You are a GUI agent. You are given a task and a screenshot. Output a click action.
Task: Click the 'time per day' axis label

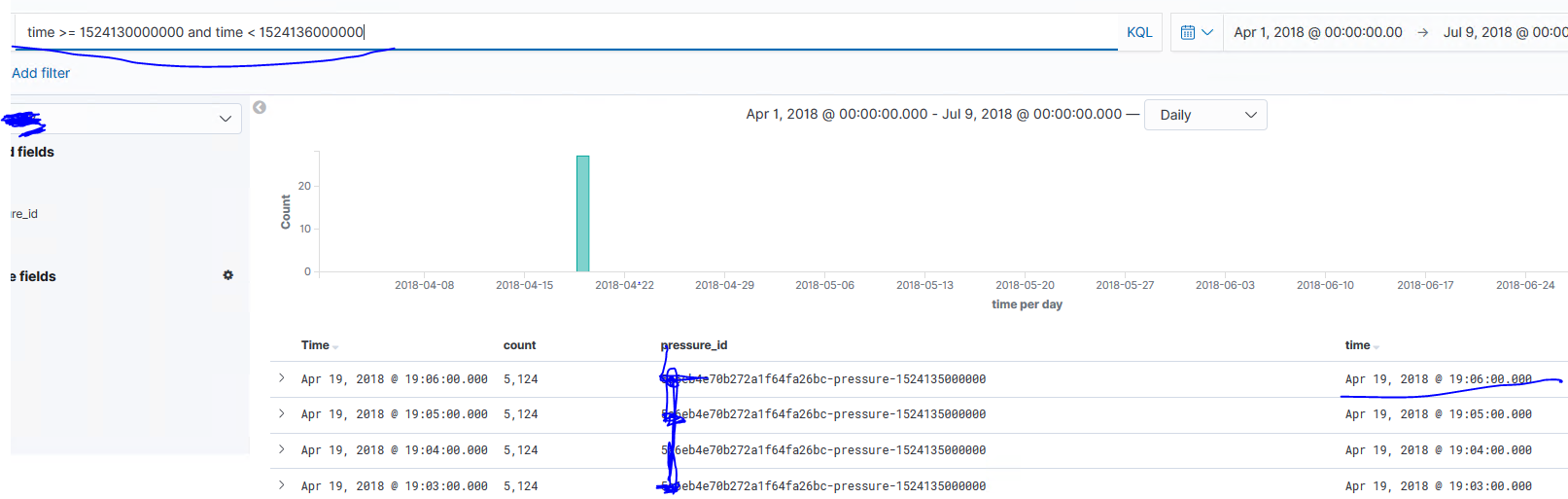click(1027, 304)
